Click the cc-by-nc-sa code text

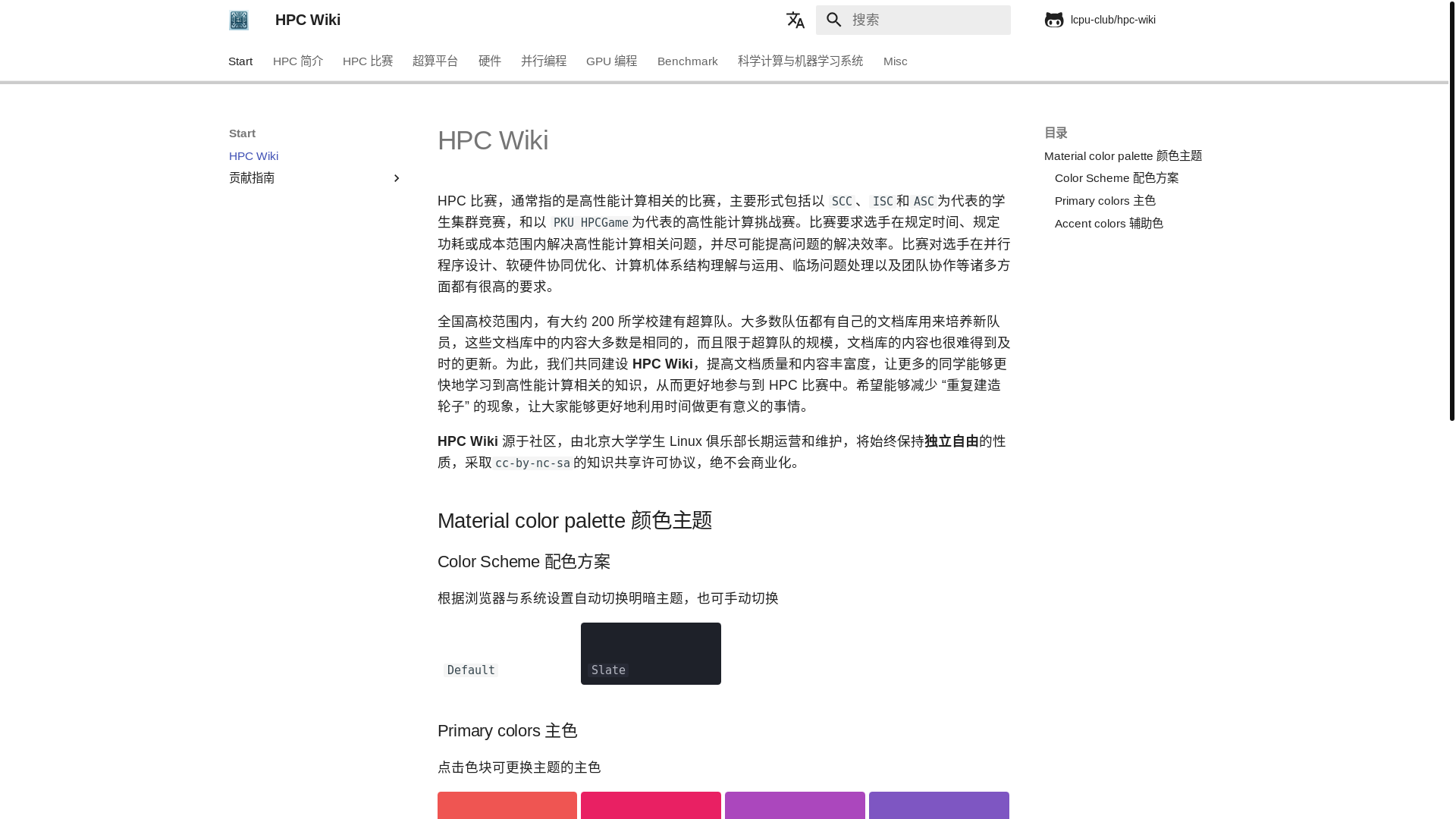click(x=532, y=463)
